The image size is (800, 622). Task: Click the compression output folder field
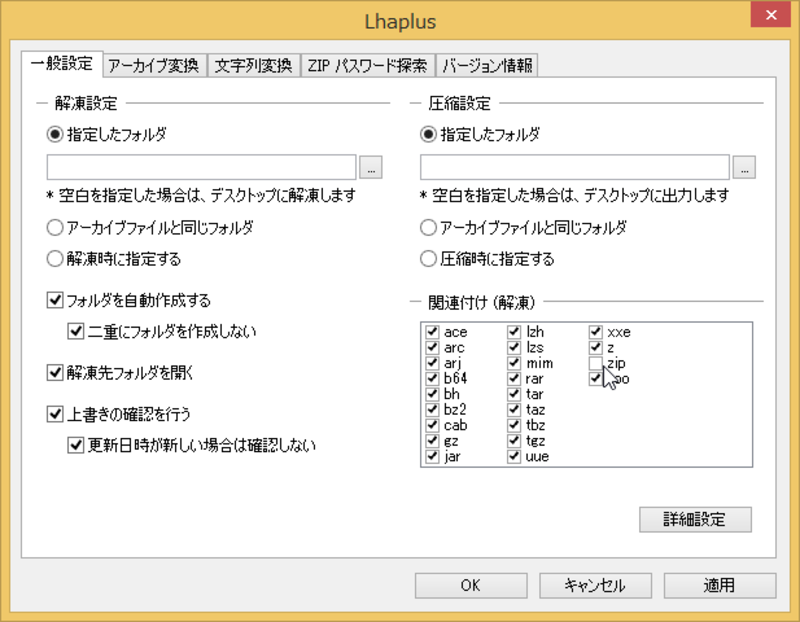[x=575, y=167]
